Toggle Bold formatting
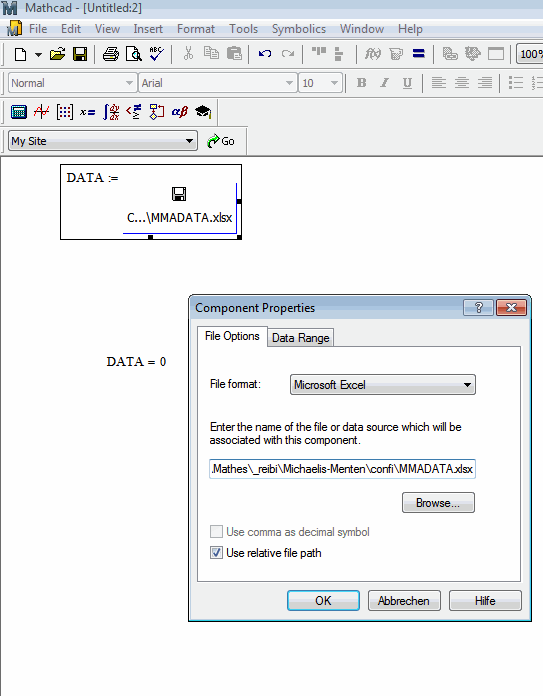The image size is (543, 696). 362,83
